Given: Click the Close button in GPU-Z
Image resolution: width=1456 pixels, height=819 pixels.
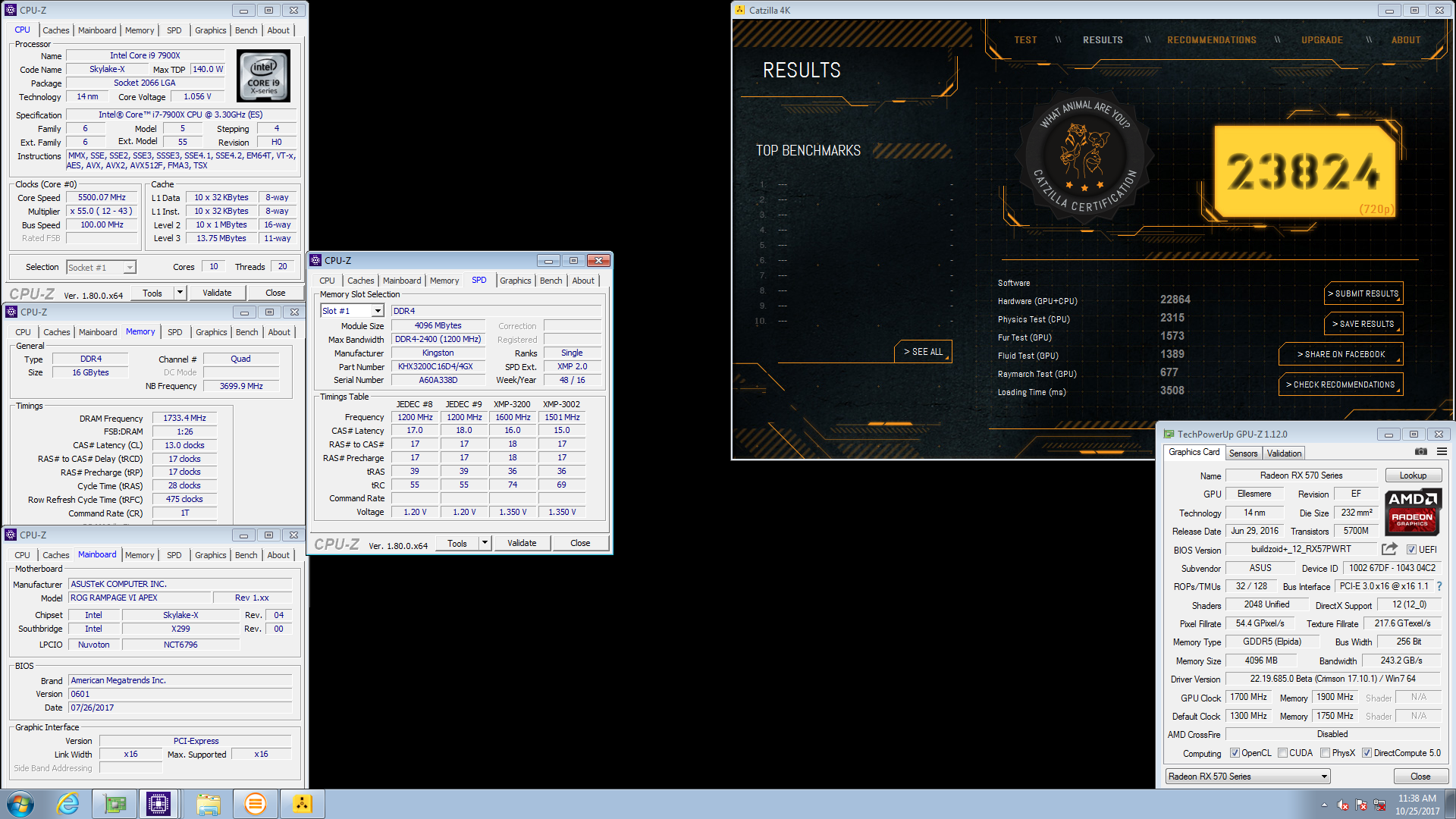Looking at the screenshot, I should [1420, 777].
